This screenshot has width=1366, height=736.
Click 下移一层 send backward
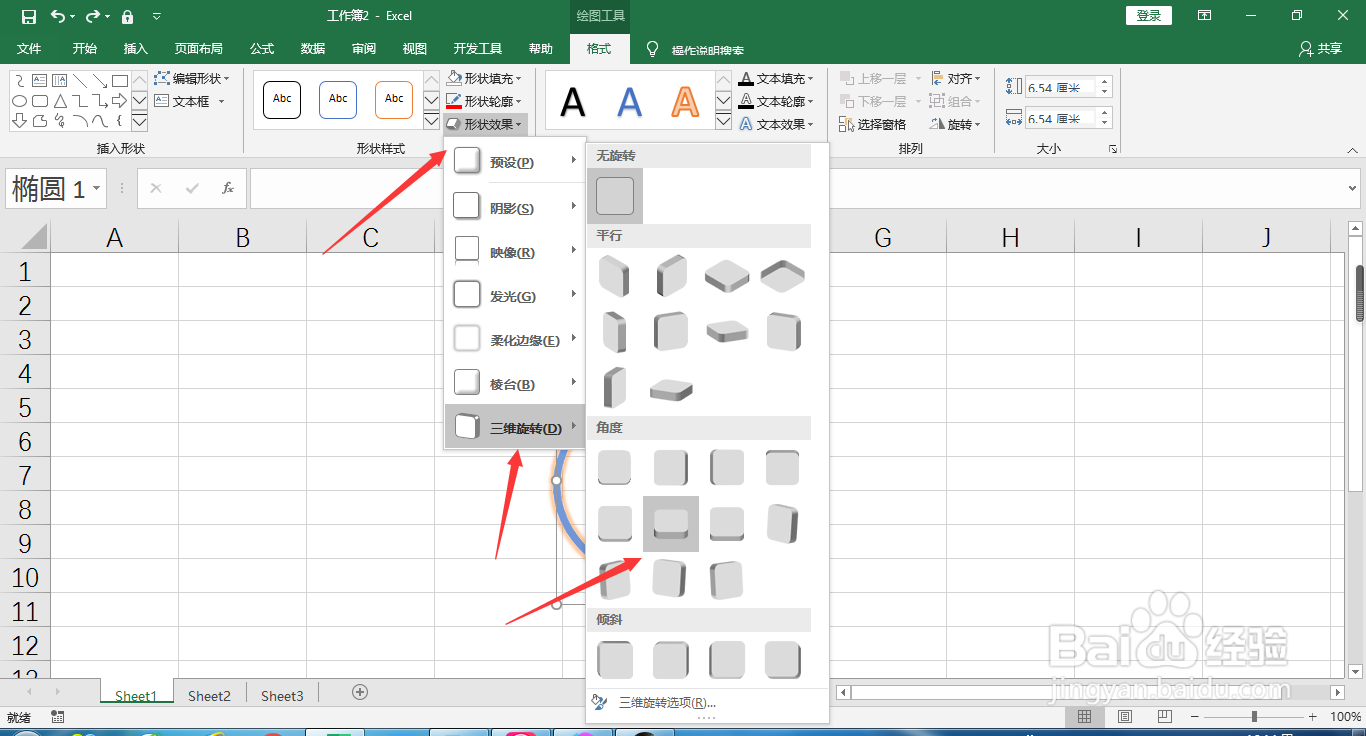pyautogui.click(x=878, y=101)
